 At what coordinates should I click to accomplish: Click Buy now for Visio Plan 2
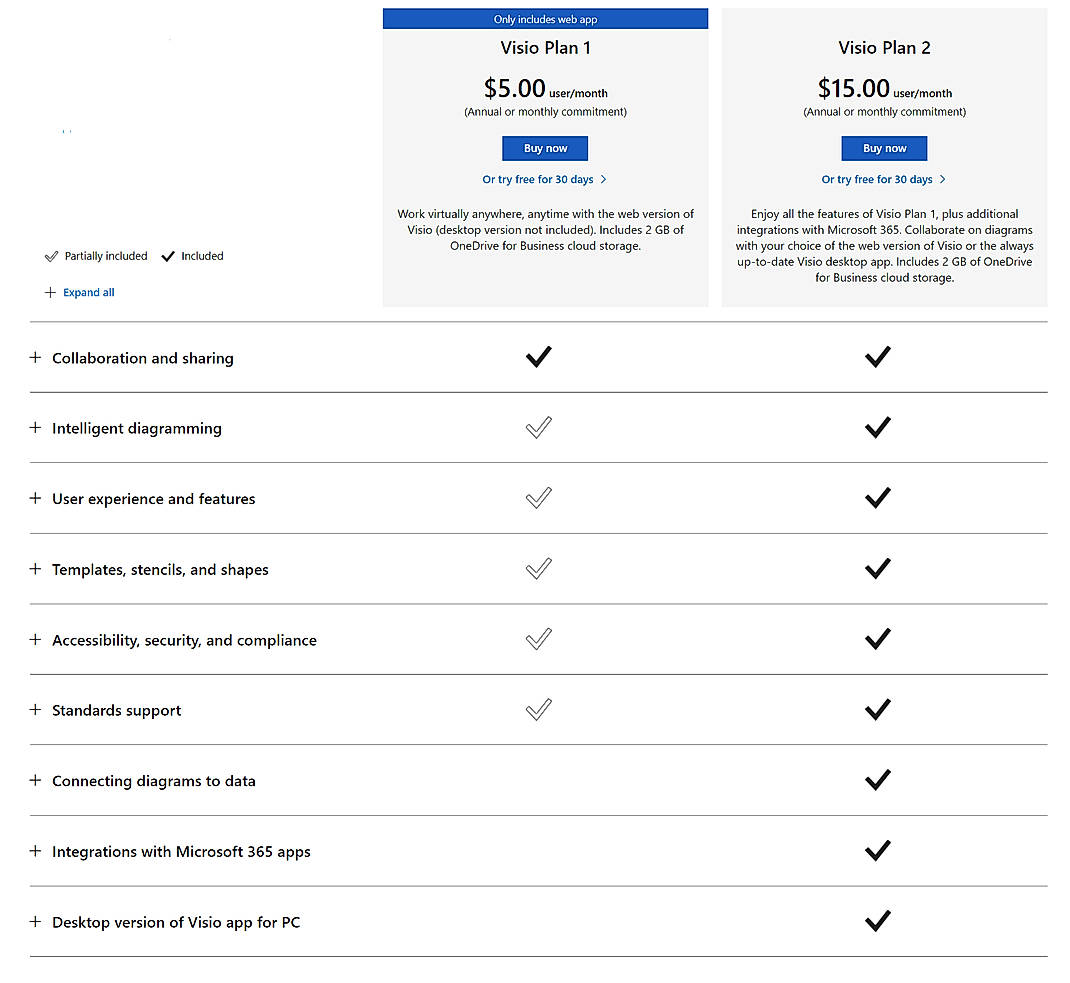pyautogui.click(x=884, y=148)
